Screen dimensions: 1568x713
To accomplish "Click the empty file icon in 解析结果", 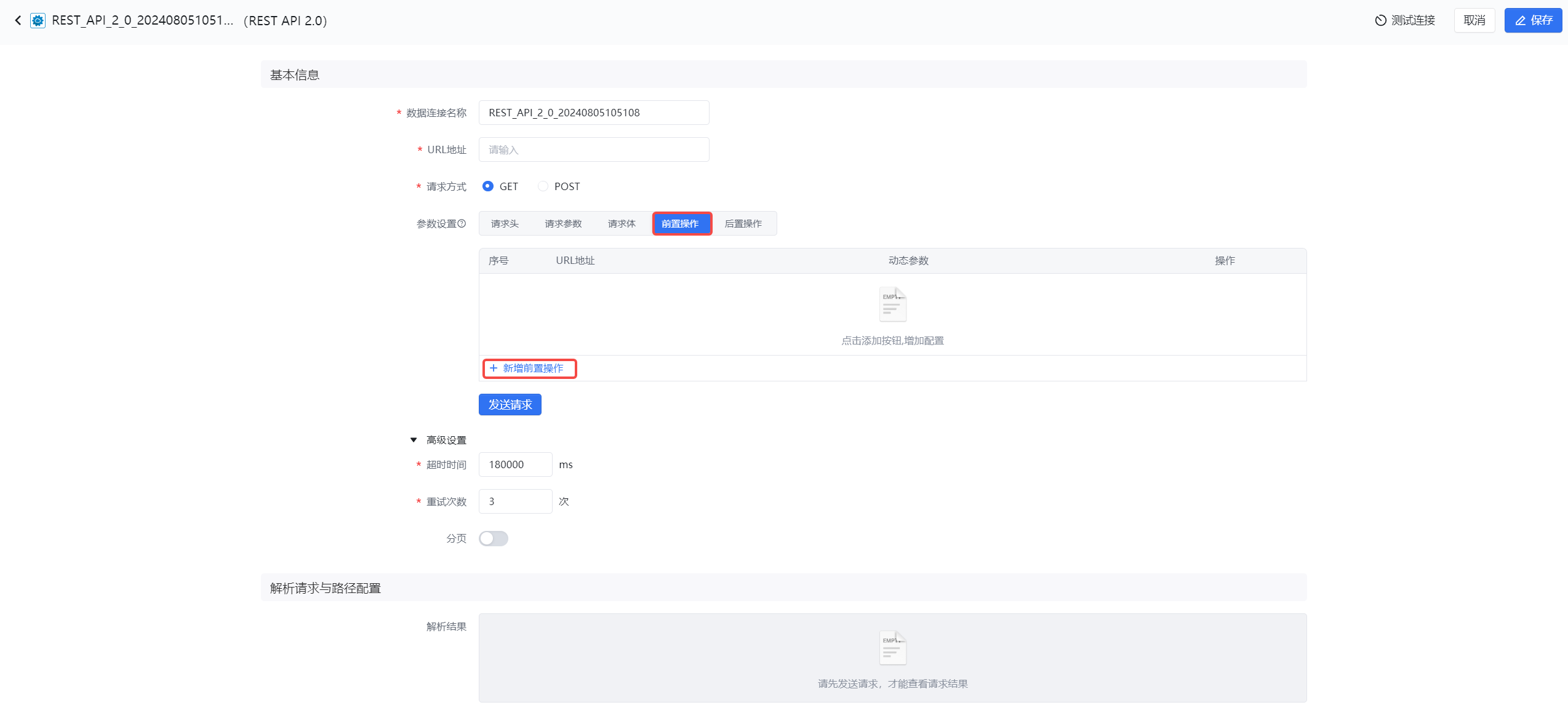I will [x=892, y=648].
